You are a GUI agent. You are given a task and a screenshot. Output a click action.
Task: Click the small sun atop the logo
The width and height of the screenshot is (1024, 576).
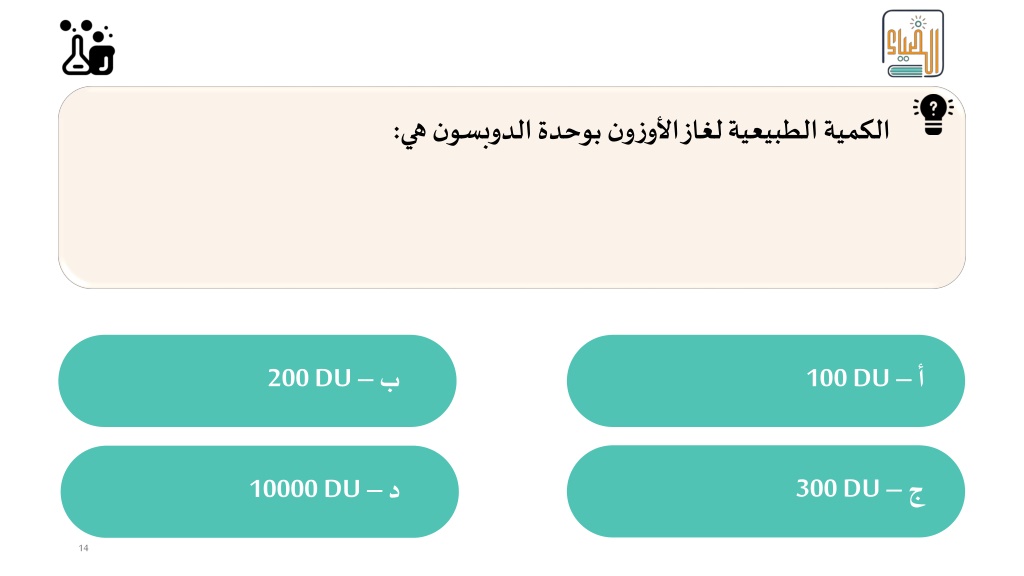pyautogui.click(x=918, y=24)
